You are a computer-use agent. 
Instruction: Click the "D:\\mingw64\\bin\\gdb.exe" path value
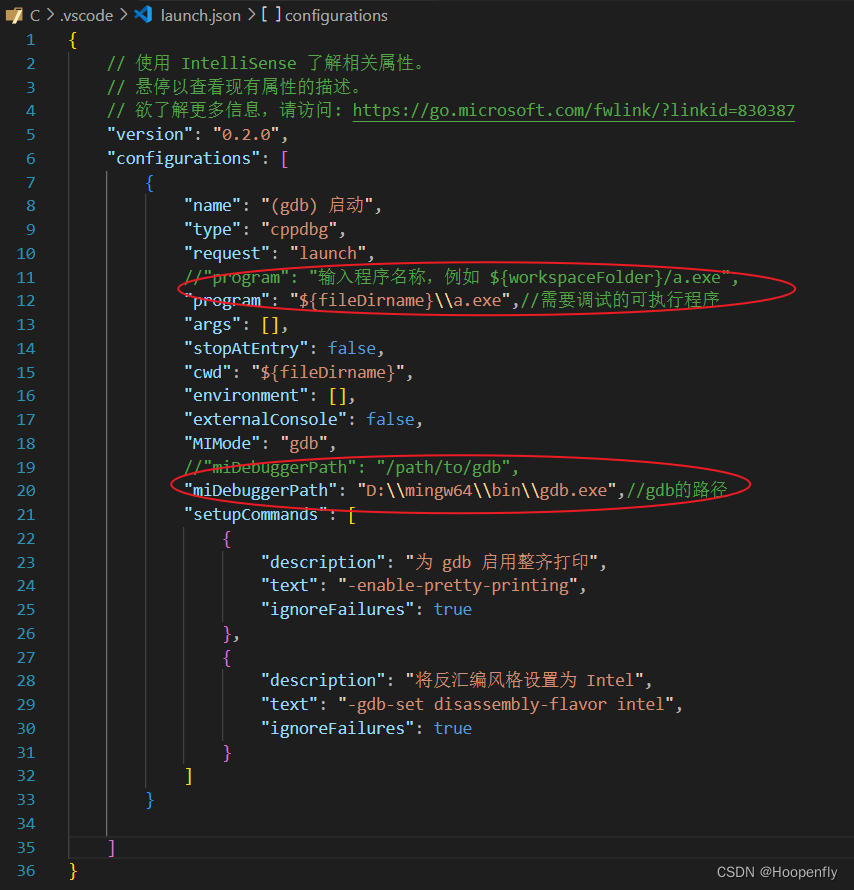[487, 490]
